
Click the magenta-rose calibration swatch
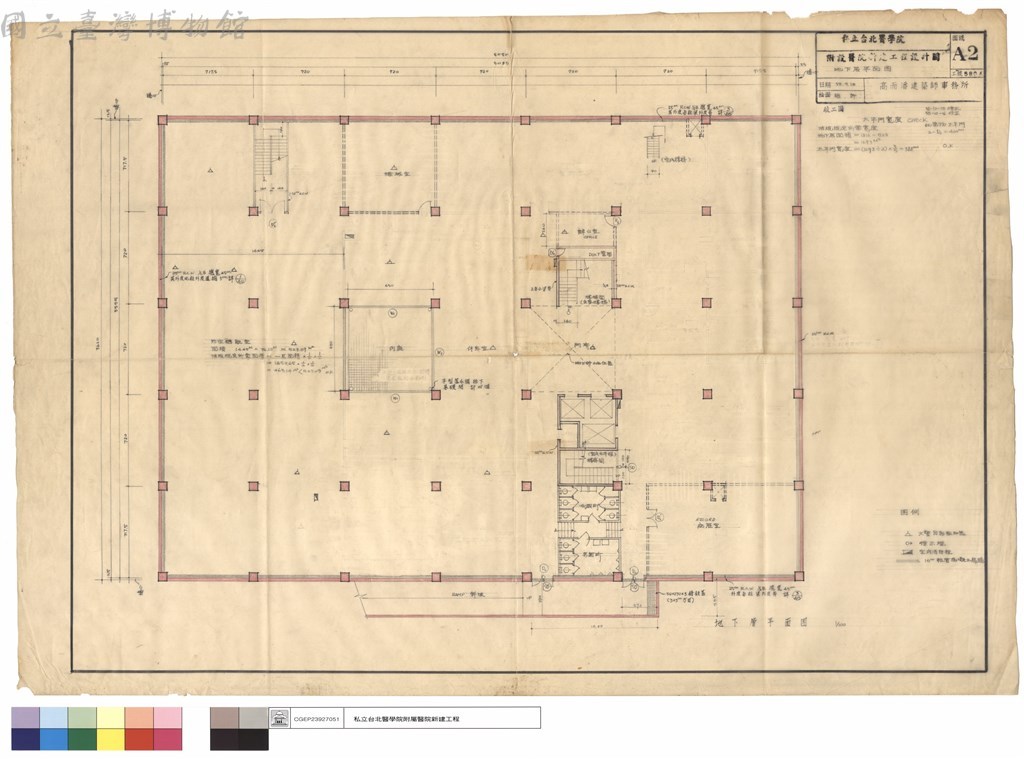click(x=168, y=739)
